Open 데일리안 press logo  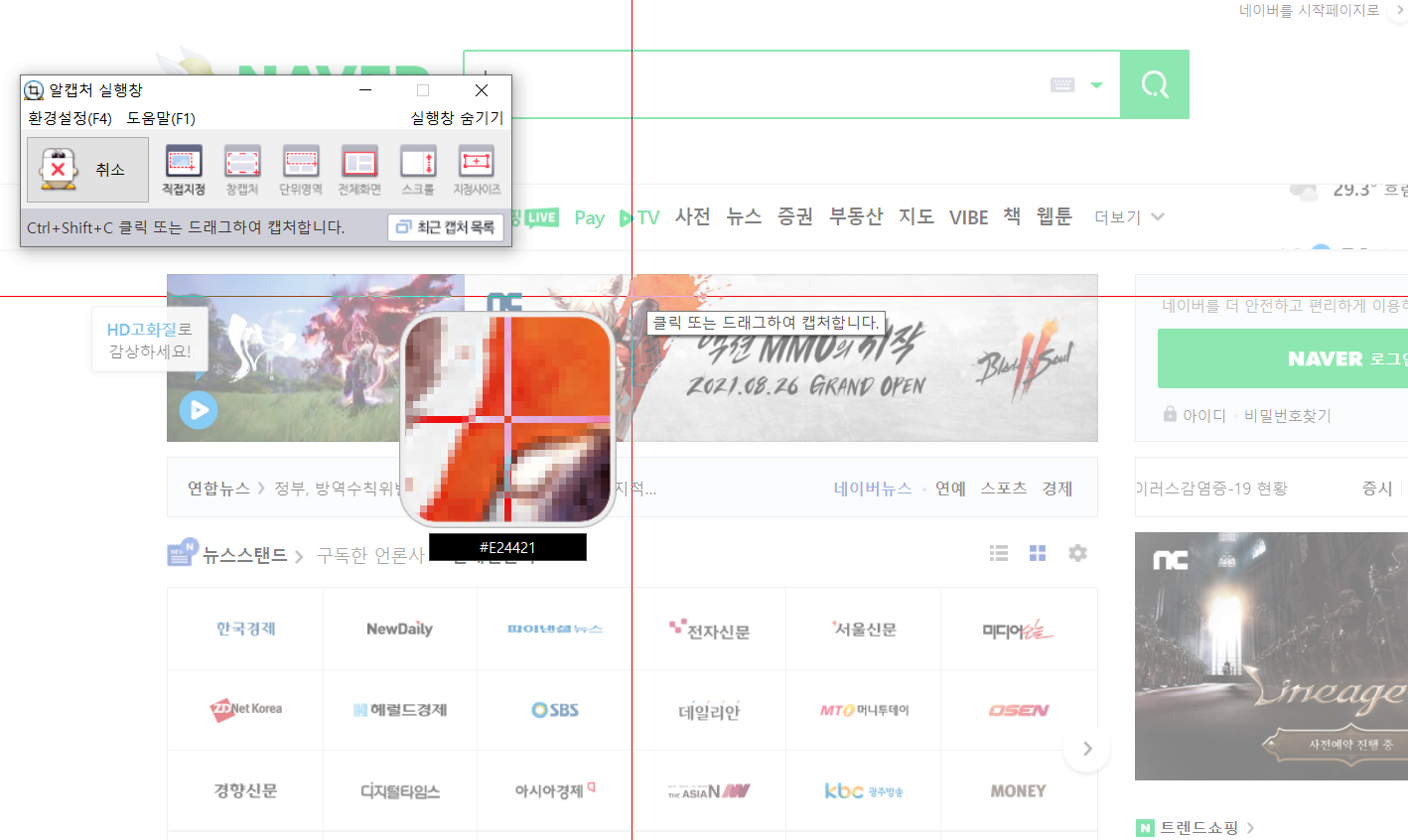coord(709,711)
